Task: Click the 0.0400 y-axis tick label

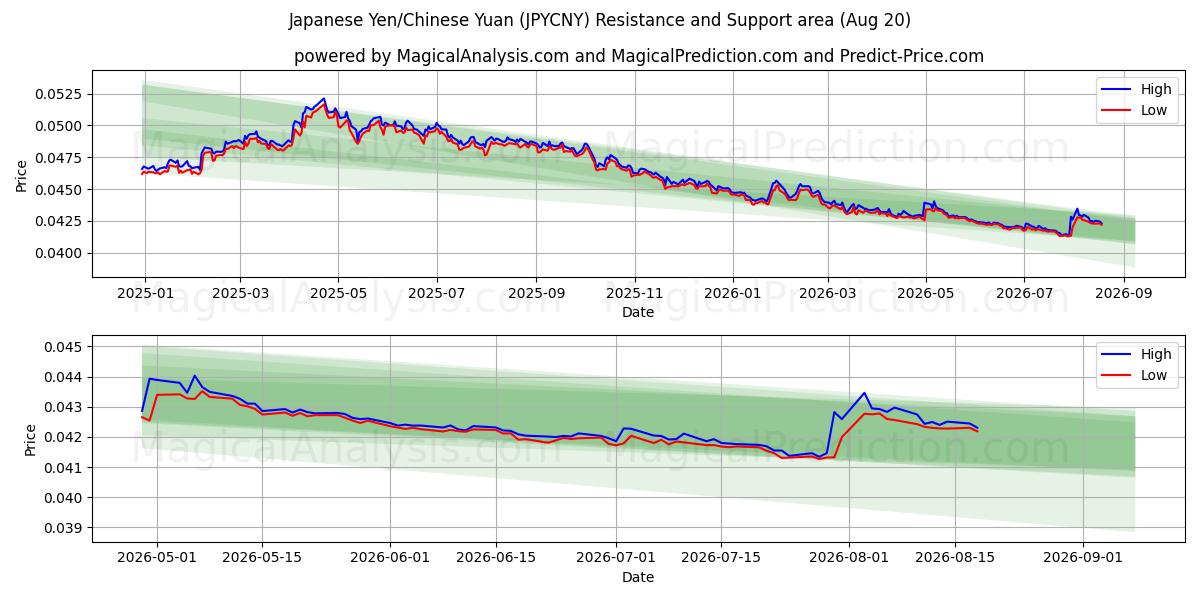Action: click(61, 253)
